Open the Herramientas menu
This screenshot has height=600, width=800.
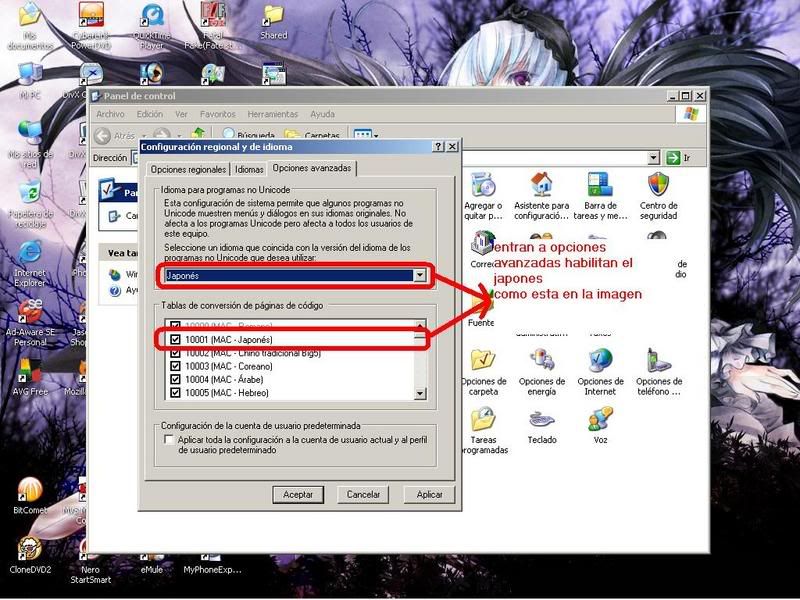coord(272,114)
